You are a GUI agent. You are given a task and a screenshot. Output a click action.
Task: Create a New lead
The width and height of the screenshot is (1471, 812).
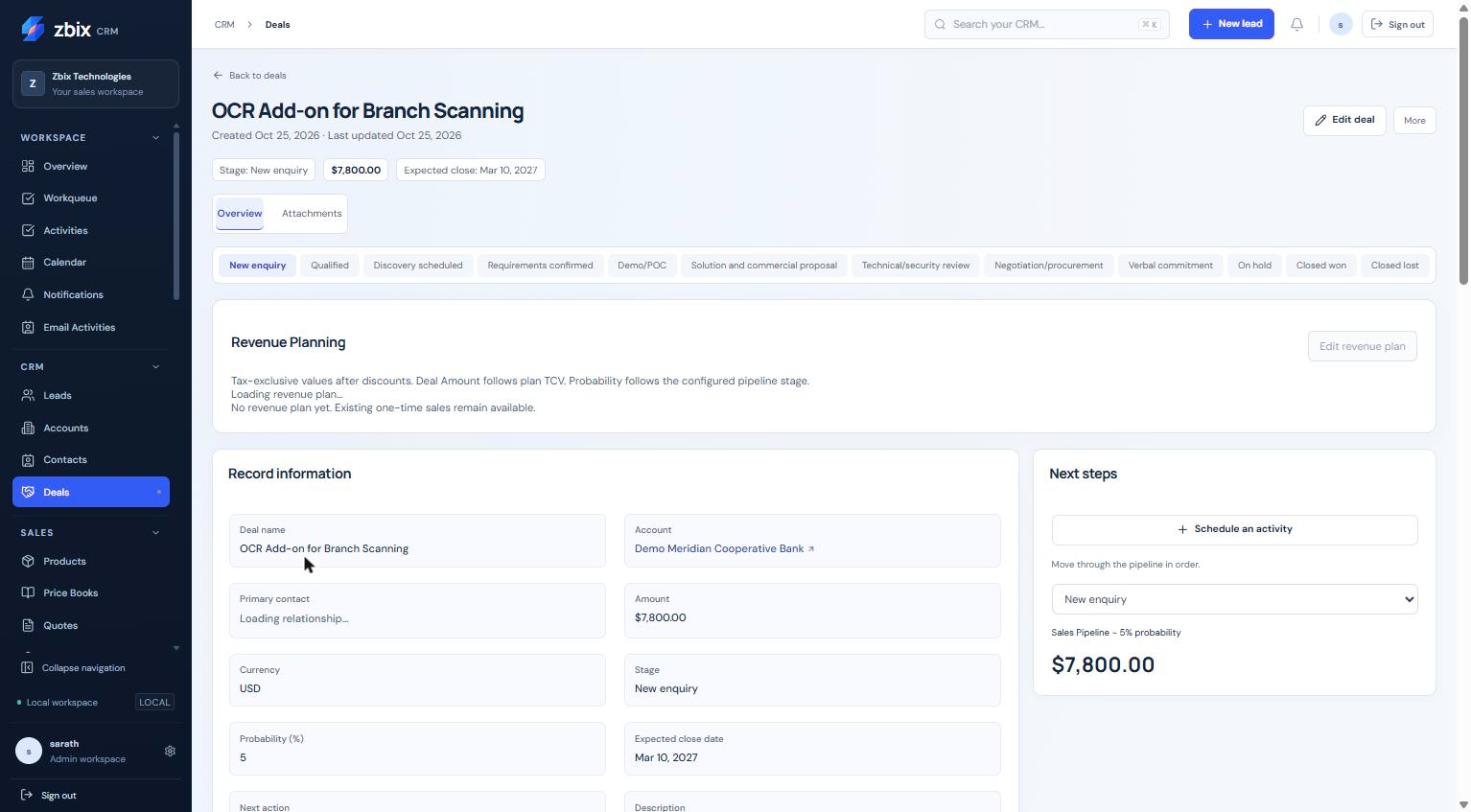click(1231, 24)
